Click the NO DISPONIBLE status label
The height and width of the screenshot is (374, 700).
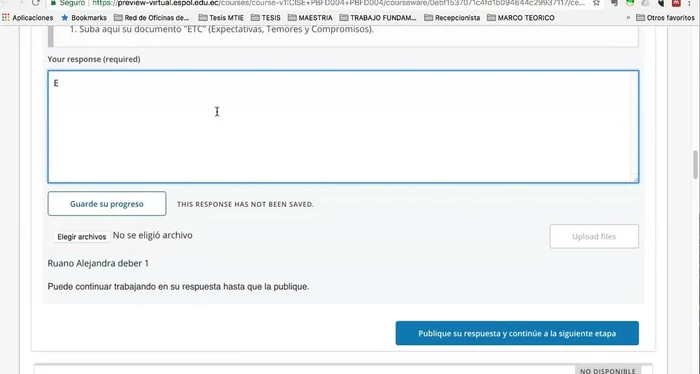(608, 370)
